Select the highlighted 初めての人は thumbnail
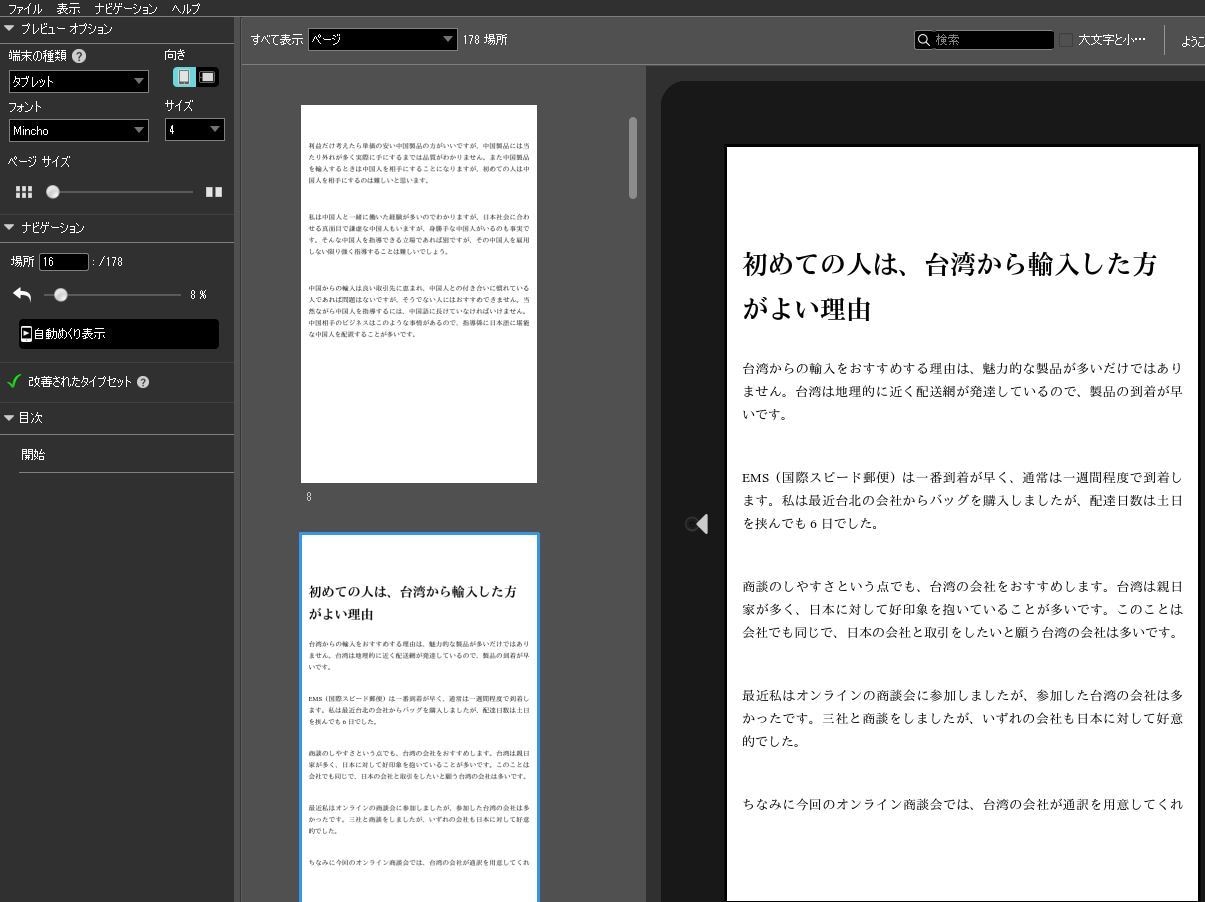This screenshot has width=1205, height=902. click(x=419, y=718)
